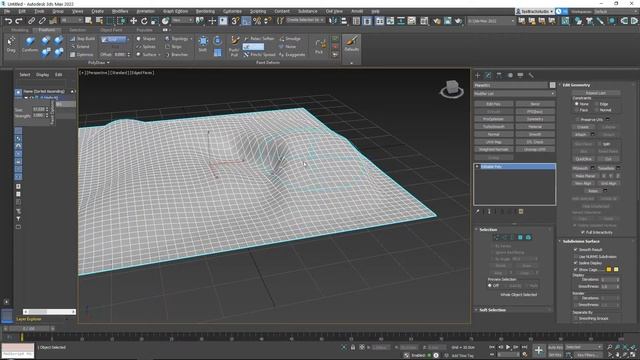Viewport: 640px width, 360px height.
Task: Click the Undo arrow in main toolbar
Action: 8,21
